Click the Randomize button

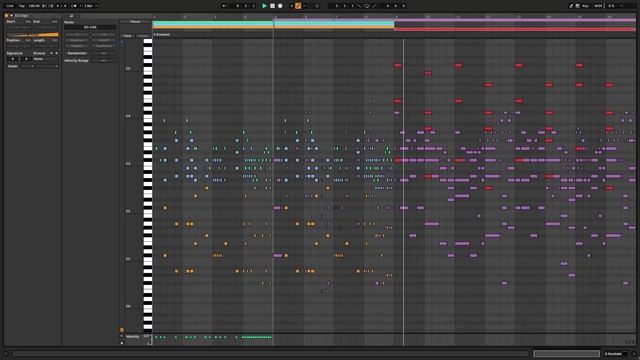pyautogui.click(x=77, y=53)
